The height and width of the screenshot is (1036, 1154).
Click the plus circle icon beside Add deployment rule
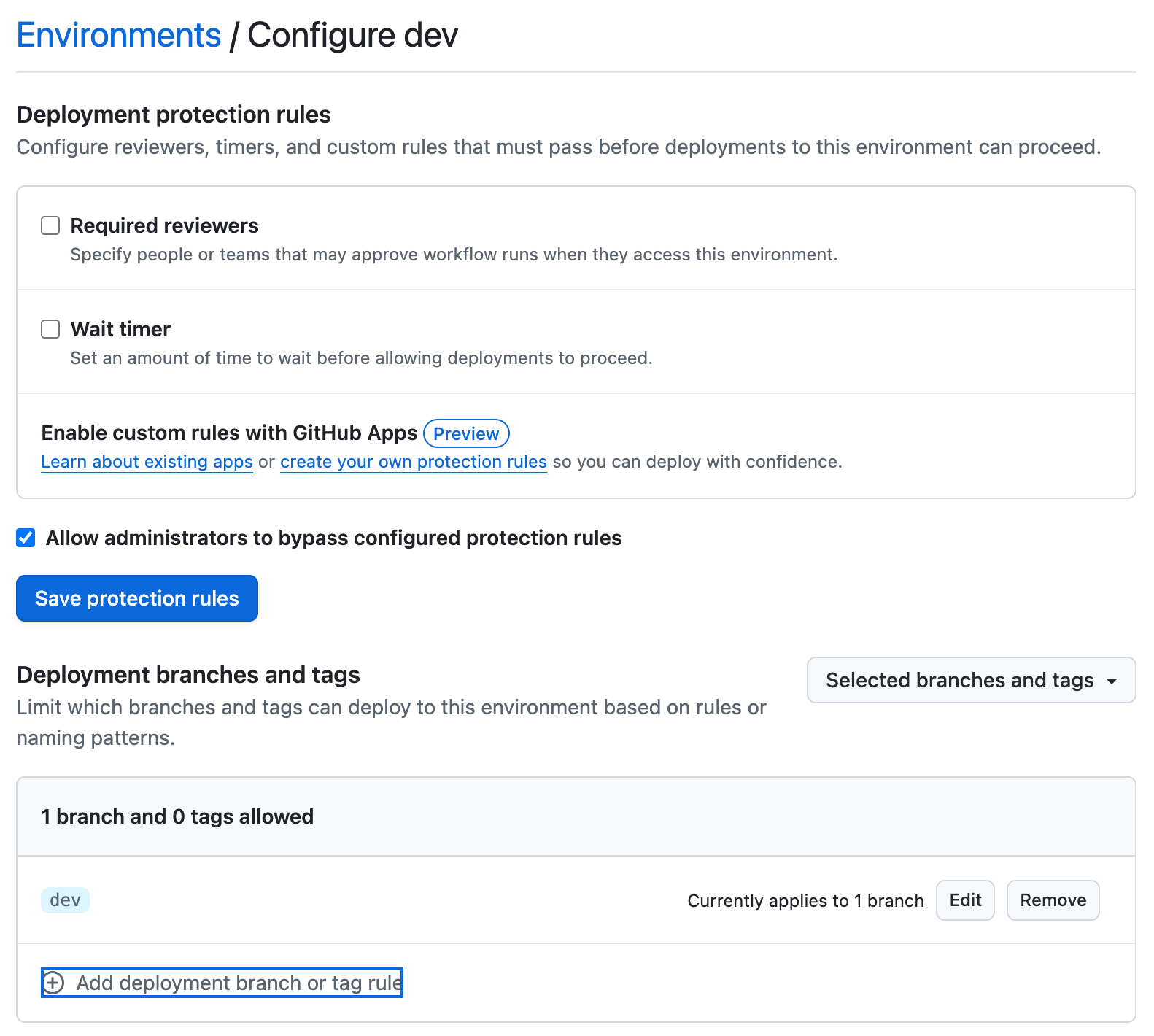pyautogui.click(x=53, y=983)
